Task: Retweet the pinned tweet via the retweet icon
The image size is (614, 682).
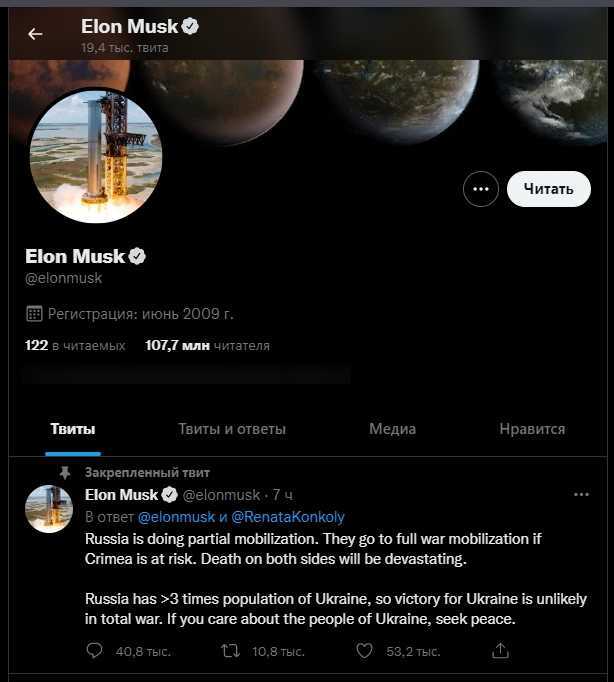Action: pos(230,651)
